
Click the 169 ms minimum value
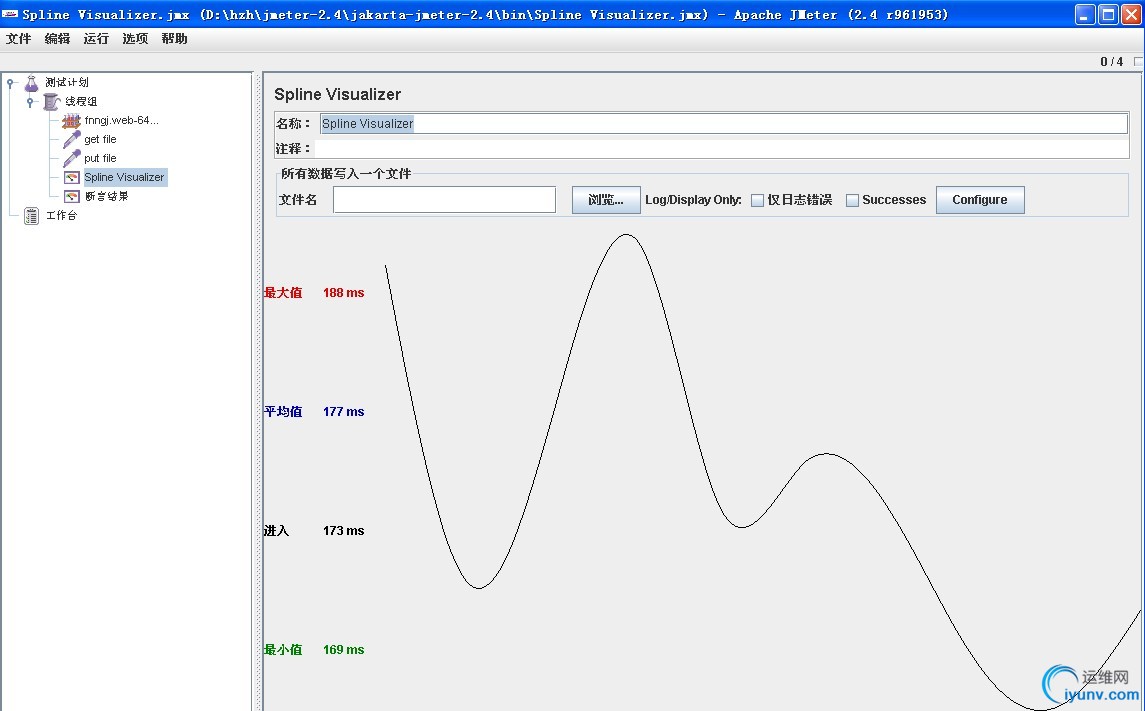[343, 650]
